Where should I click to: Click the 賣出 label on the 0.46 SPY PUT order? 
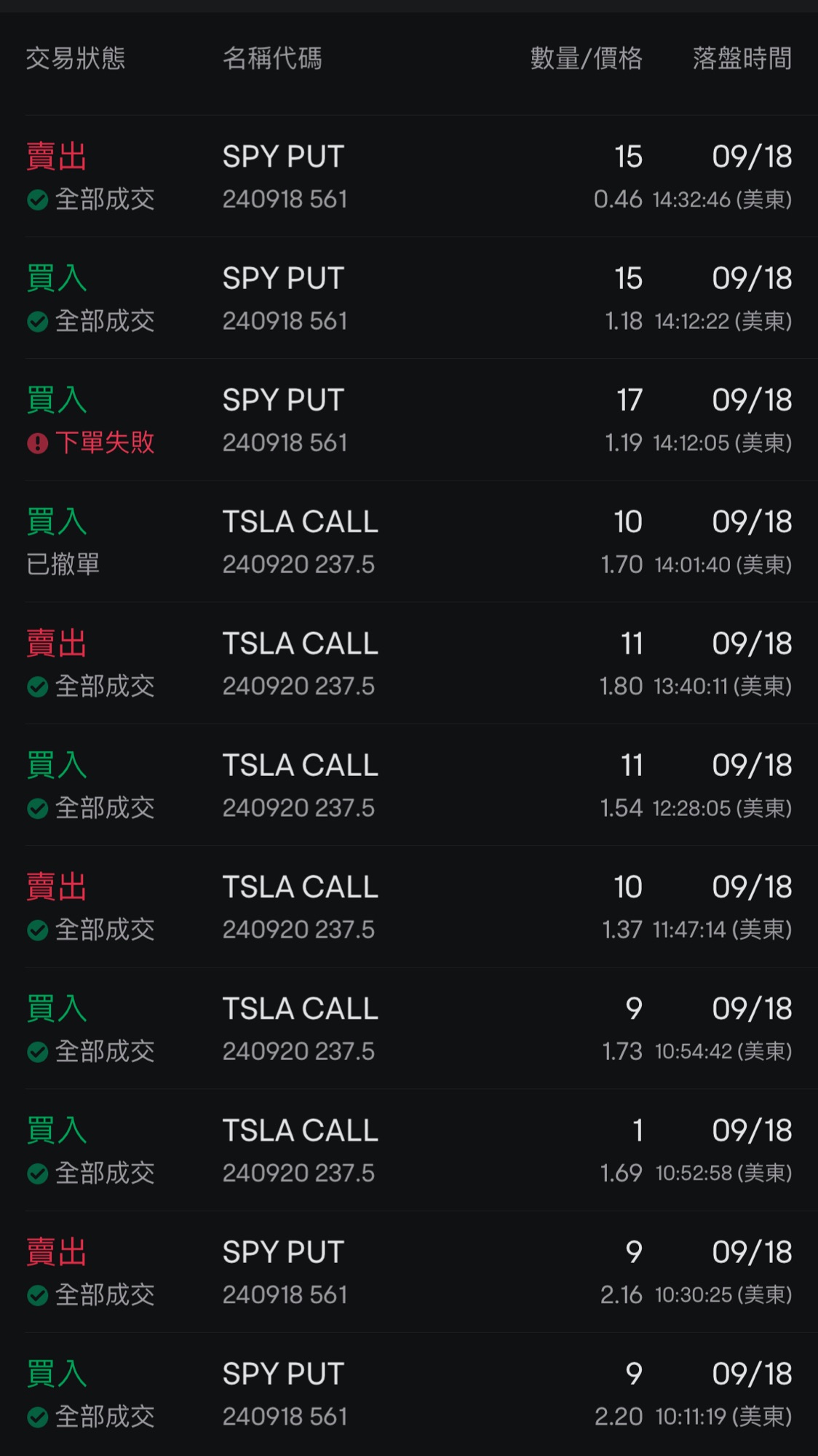[x=57, y=157]
